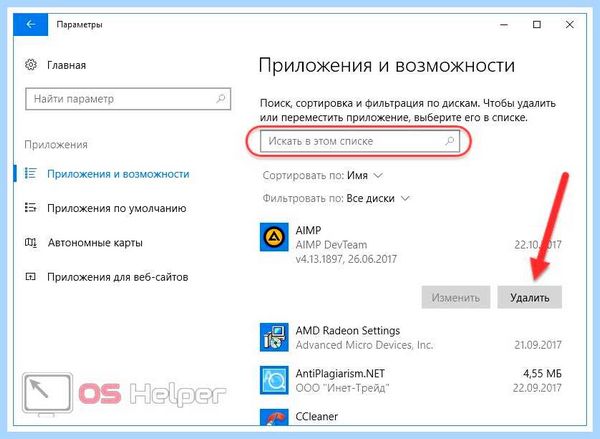The height and width of the screenshot is (439, 600).
Task: Click version text v4.13.1897, 26.06.2017
Action: pos(346,259)
